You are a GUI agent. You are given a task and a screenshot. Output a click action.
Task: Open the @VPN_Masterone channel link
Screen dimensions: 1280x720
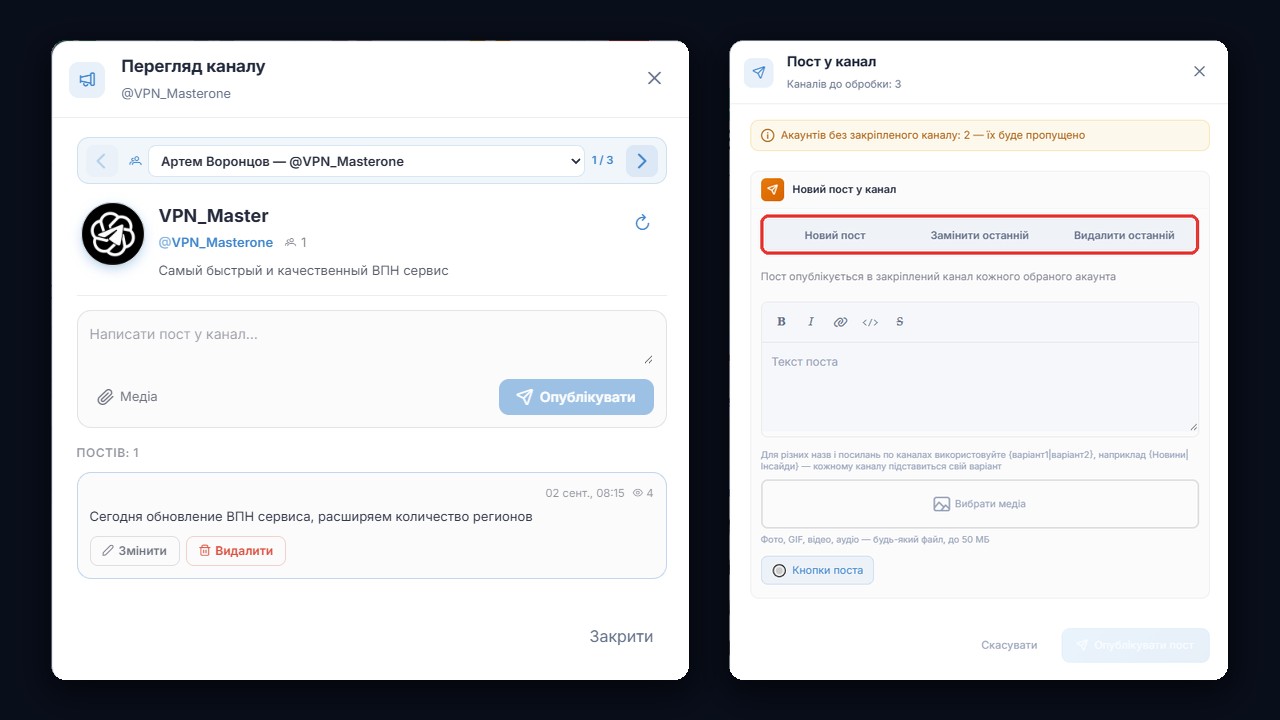pyautogui.click(x=216, y=243)
